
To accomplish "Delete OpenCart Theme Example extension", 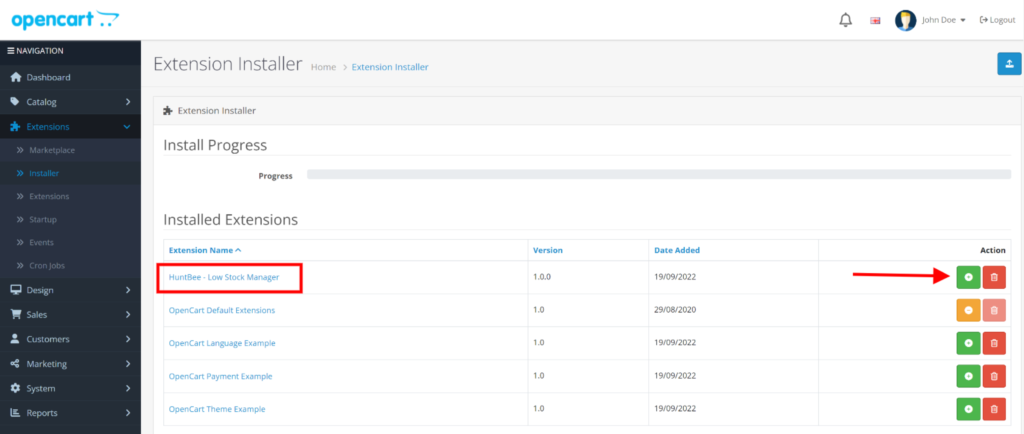I will [994, 409].
